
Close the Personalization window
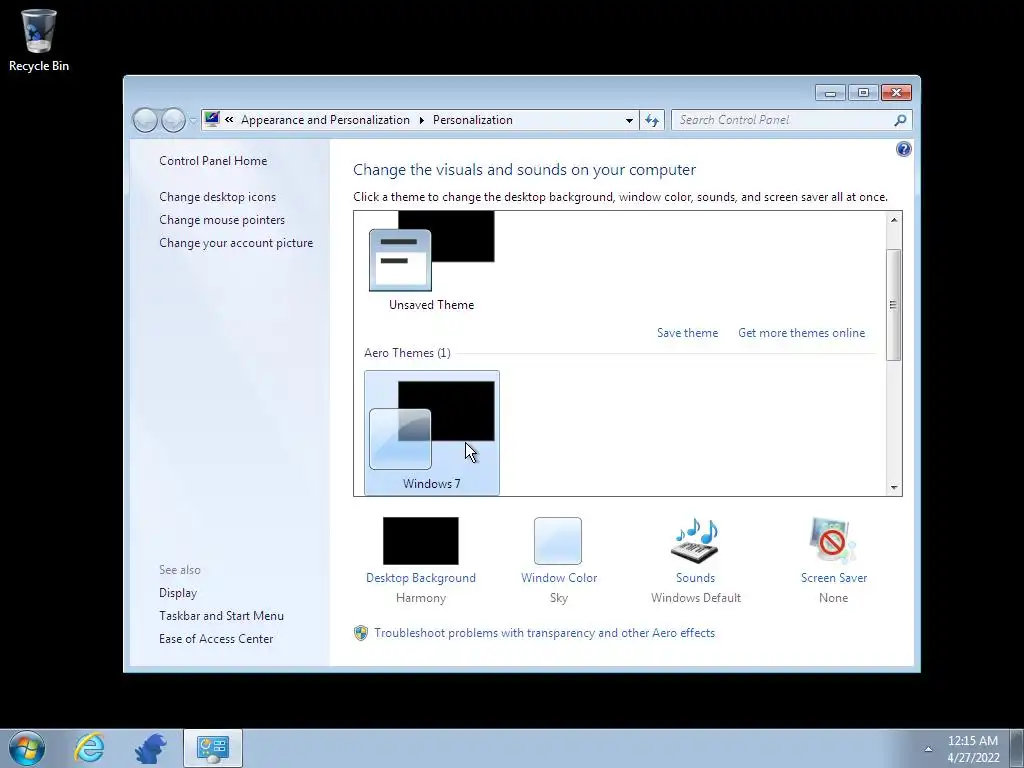896,93
